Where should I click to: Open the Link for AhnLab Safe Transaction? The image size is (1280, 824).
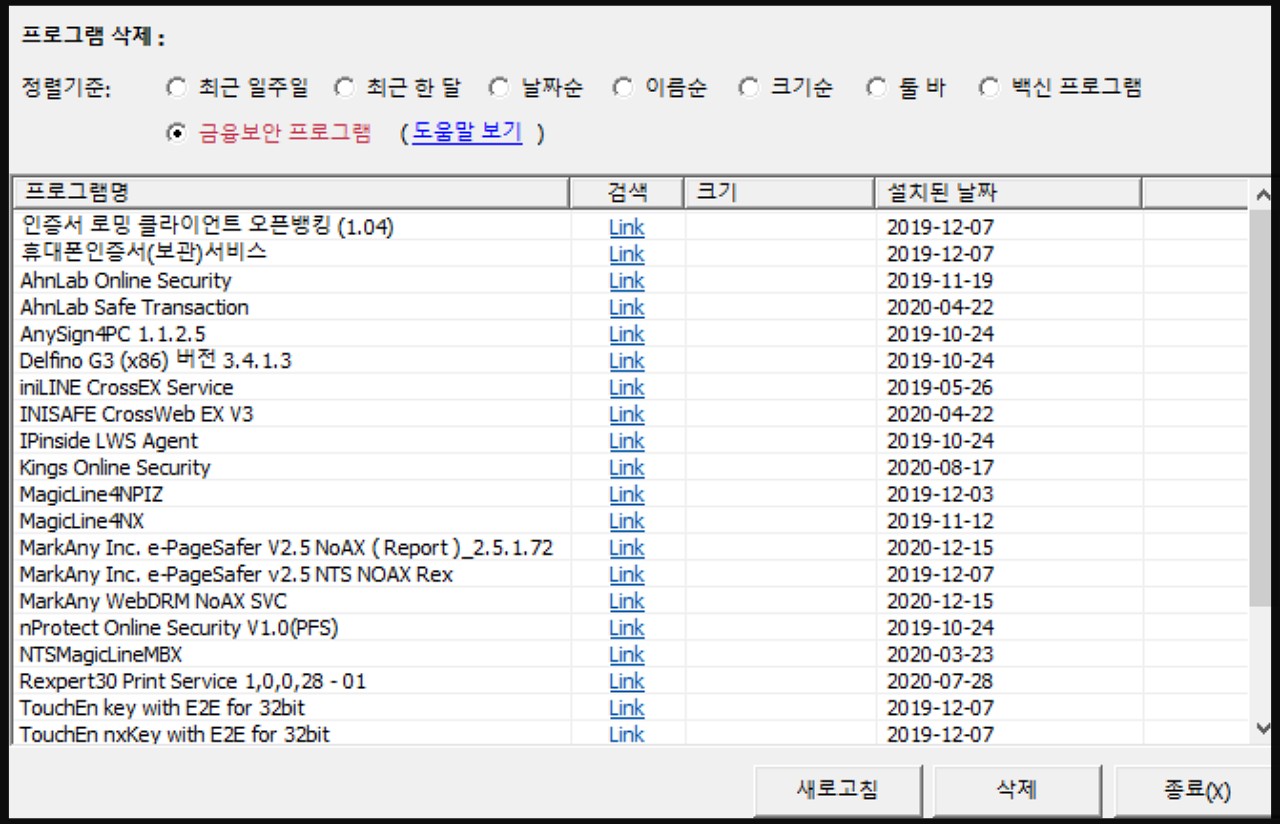point(627,307)
